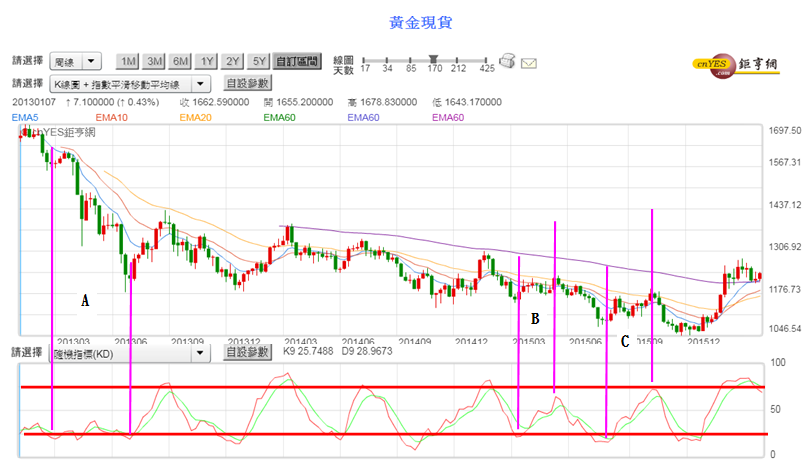
Task: Click the EMA5 legend label
Action: click(25, 117)
